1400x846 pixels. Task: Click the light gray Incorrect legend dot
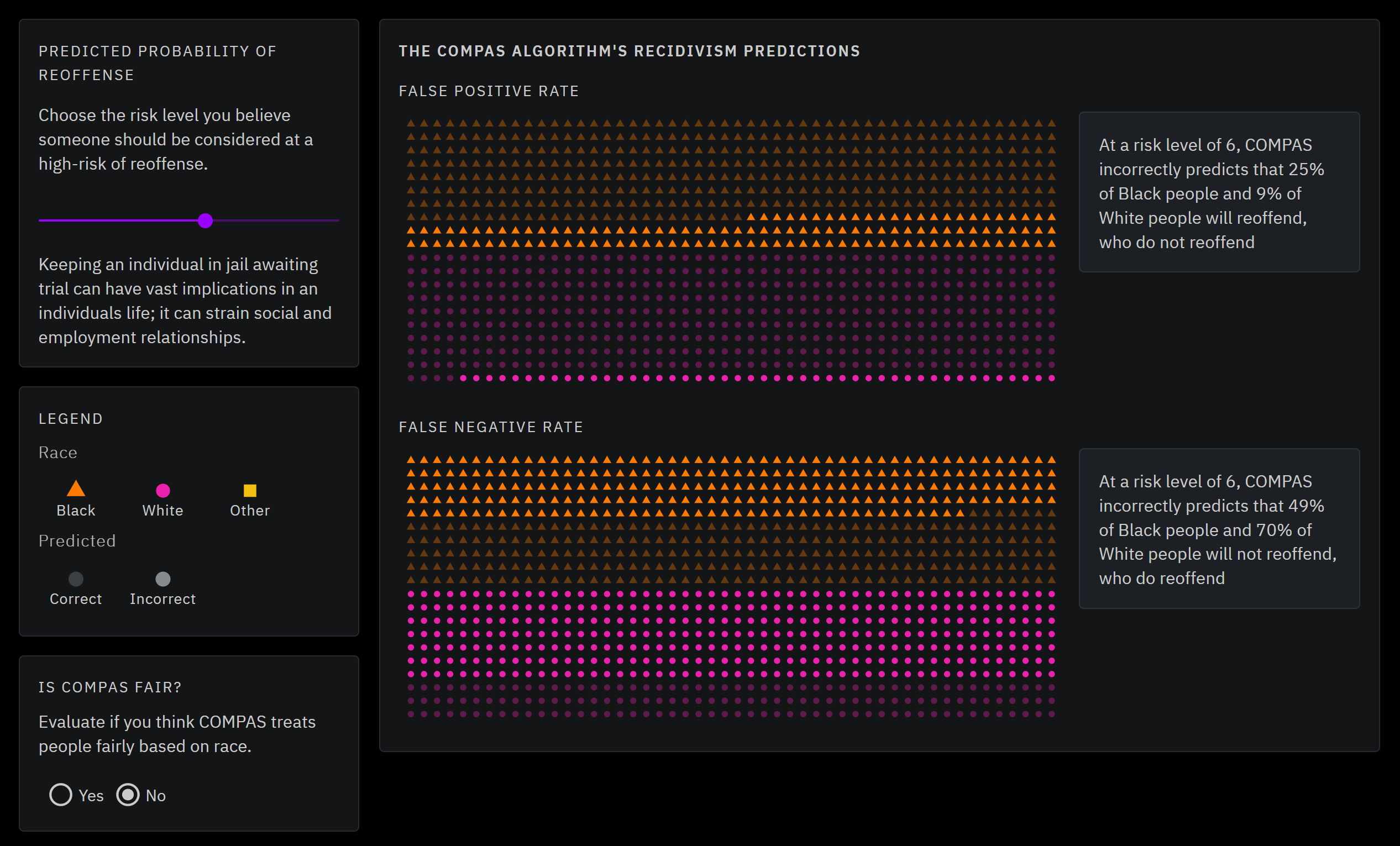click(x=162, y=579)
